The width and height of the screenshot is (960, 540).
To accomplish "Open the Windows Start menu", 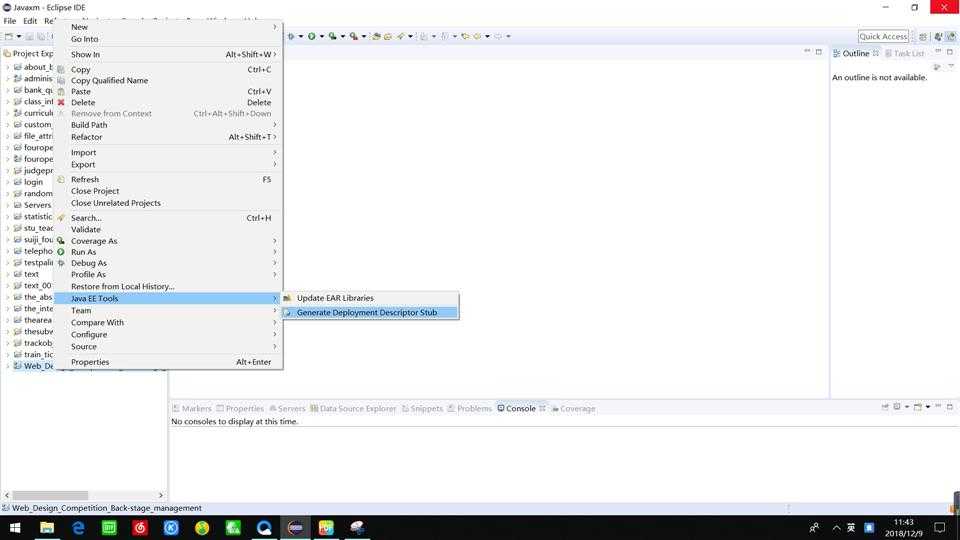I will click(15, 527).
